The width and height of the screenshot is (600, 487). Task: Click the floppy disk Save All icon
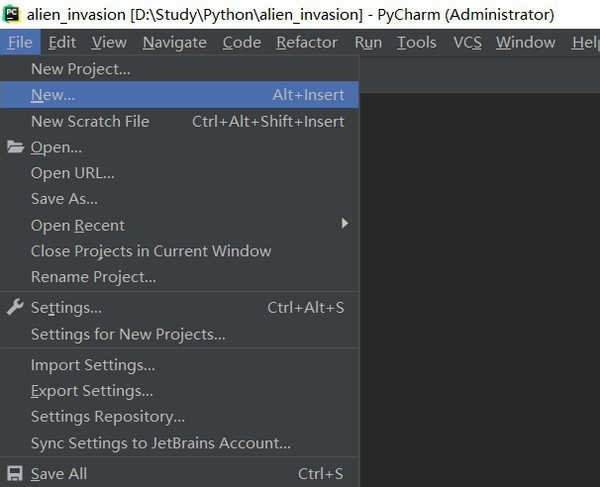click(15, 473)
